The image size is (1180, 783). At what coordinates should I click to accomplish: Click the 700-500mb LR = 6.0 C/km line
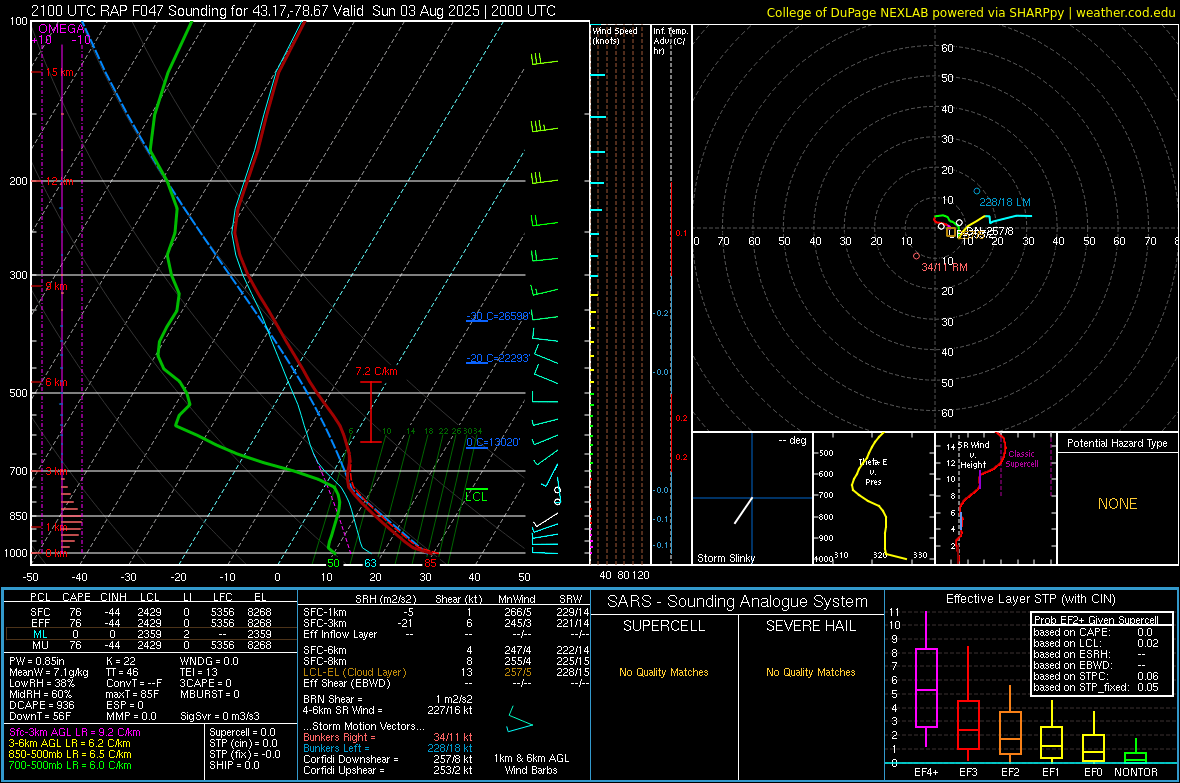click(70, 765)
